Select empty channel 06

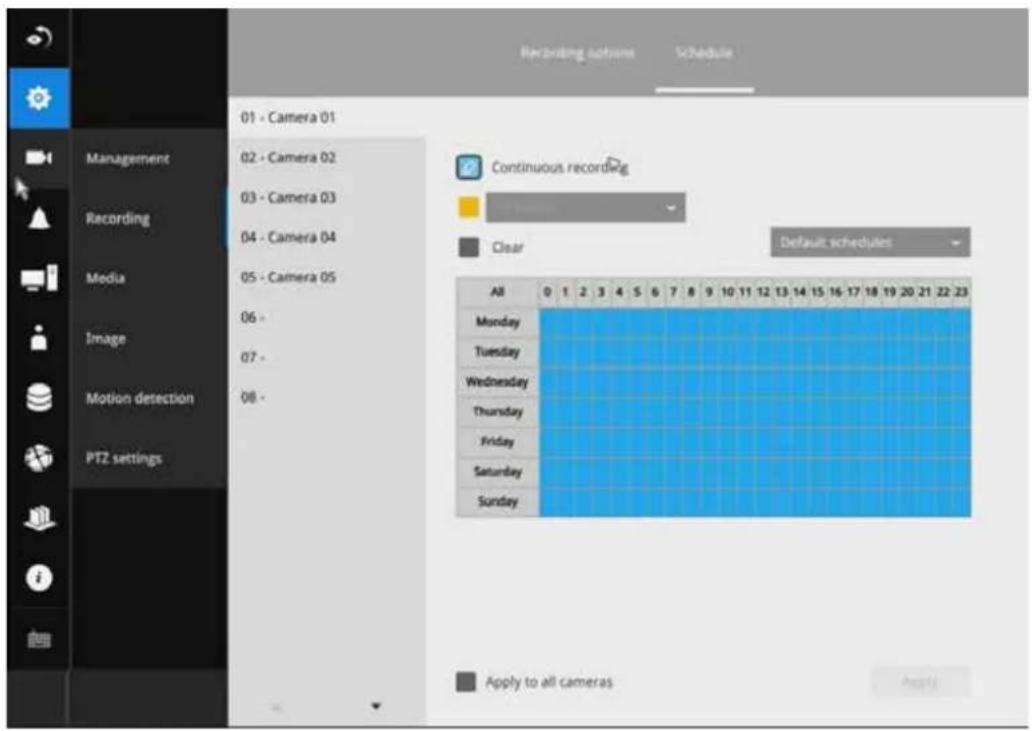pyautogui.click(x=327, y=317)
